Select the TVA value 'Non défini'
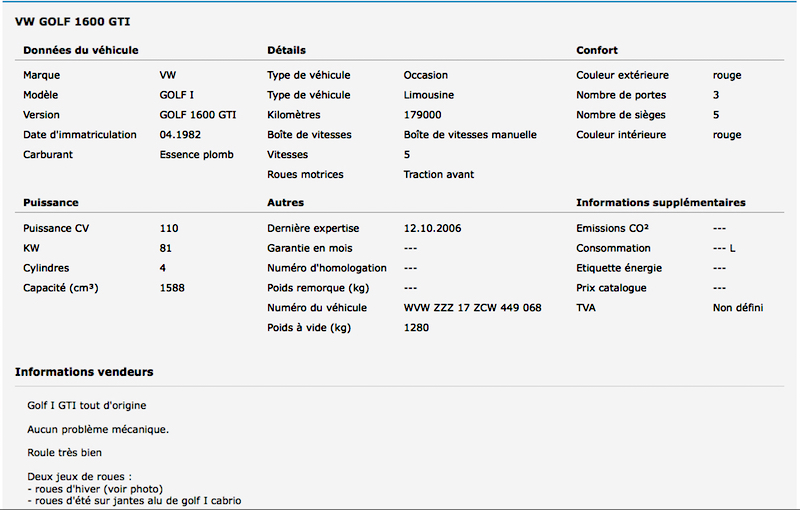Viewport: 800px width, 510px height. 738,308
